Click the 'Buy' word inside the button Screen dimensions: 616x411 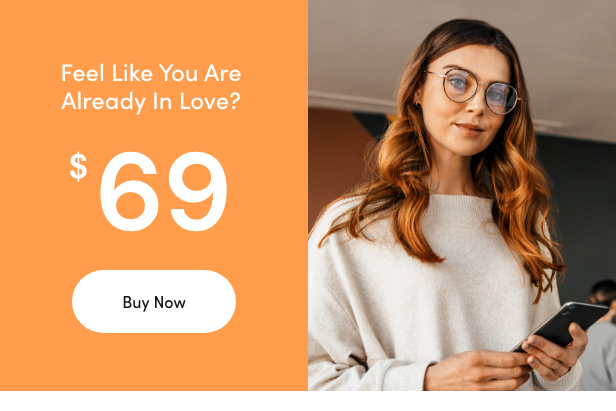point(136,303)
